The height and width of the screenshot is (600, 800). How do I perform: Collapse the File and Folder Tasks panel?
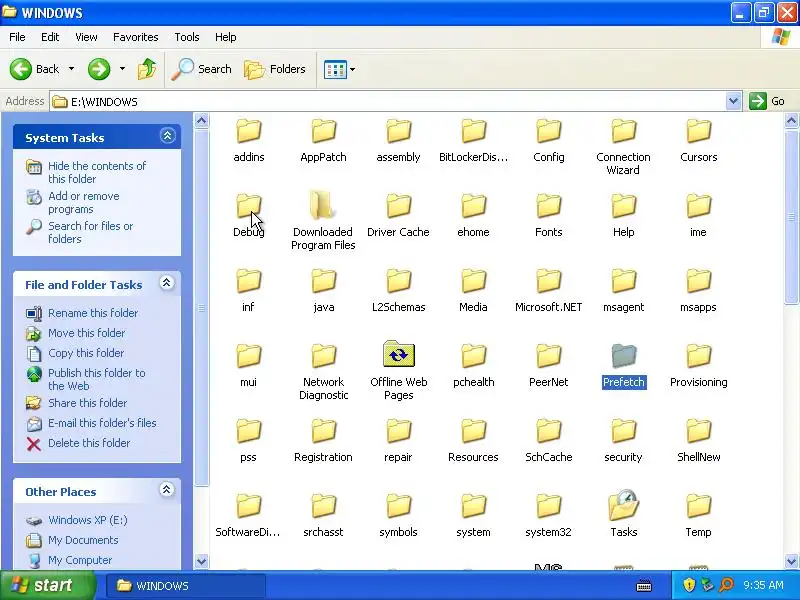tap(166, 283)
